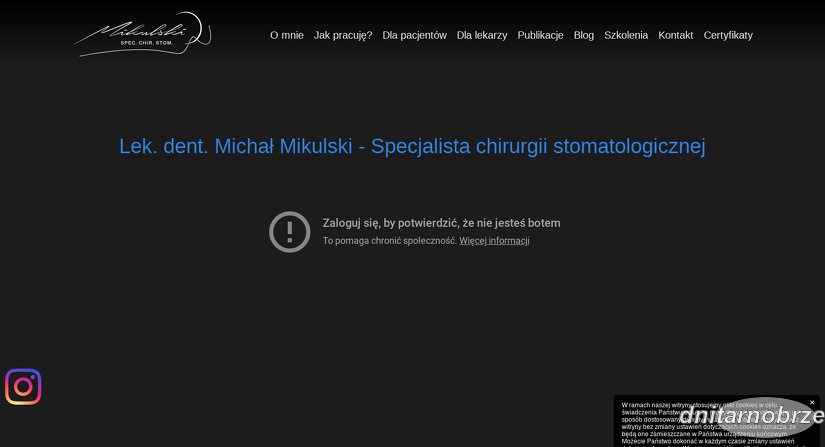The height and width of the screenshot is (447, 825).
Task: View the Certyfikaty page
Action: tap(728, 35)
